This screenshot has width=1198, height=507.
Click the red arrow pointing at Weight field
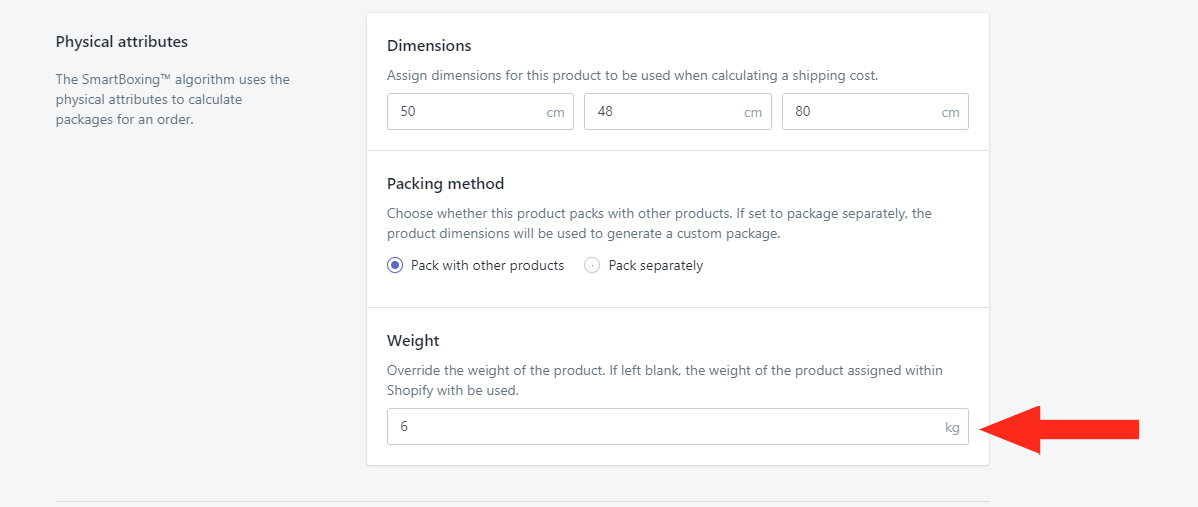pos(1059,430)
